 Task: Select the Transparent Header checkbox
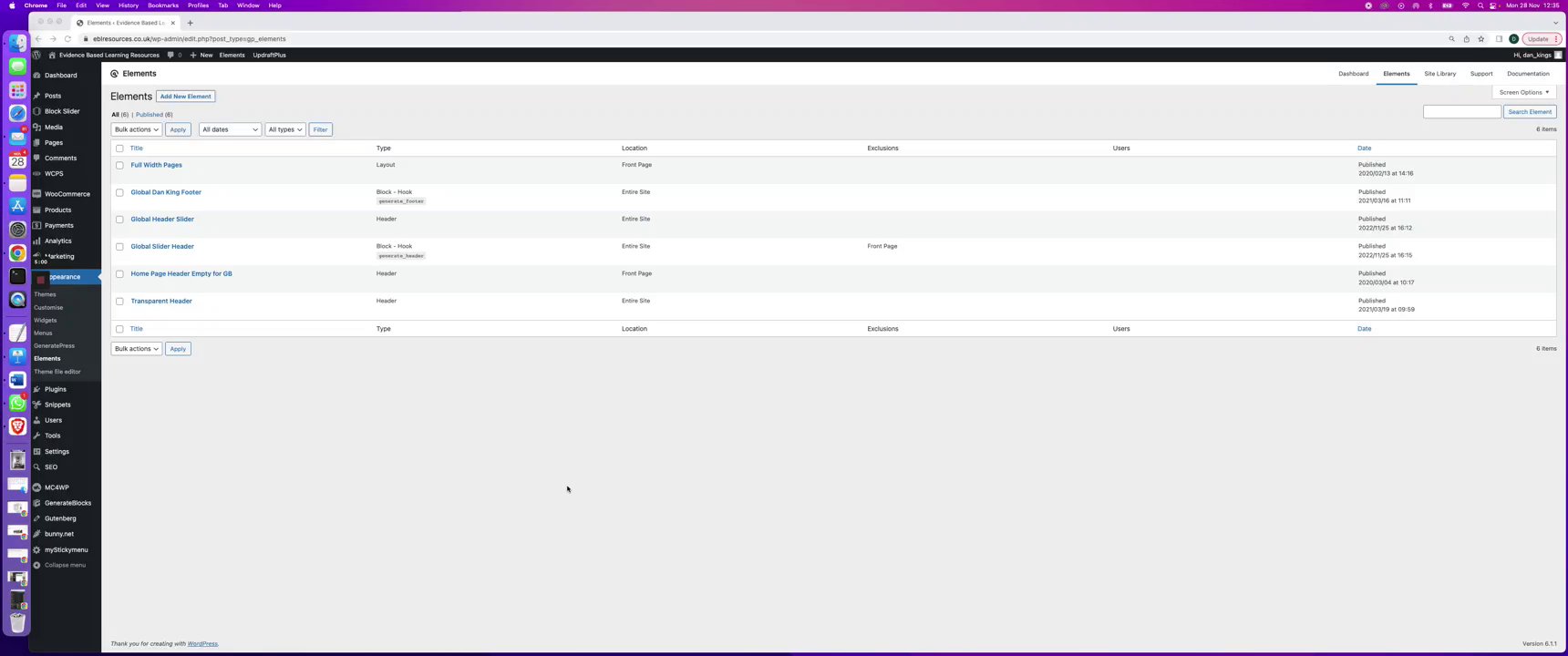[119, 302]
